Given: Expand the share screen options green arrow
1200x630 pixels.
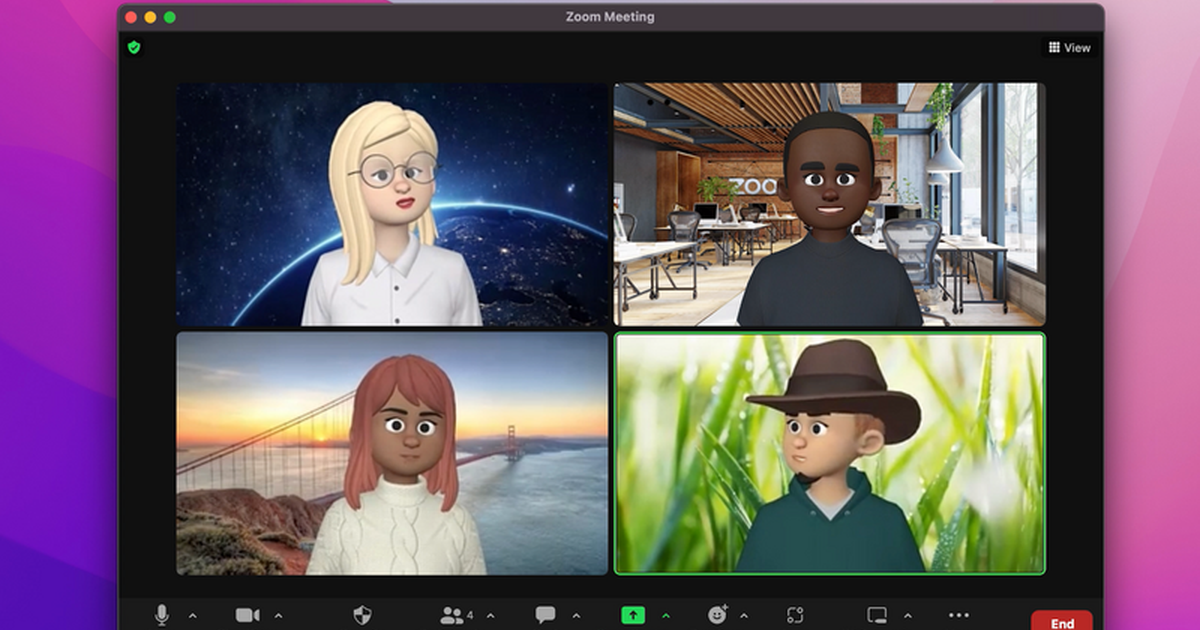Looking at the screenshot, I should [665, 616].
